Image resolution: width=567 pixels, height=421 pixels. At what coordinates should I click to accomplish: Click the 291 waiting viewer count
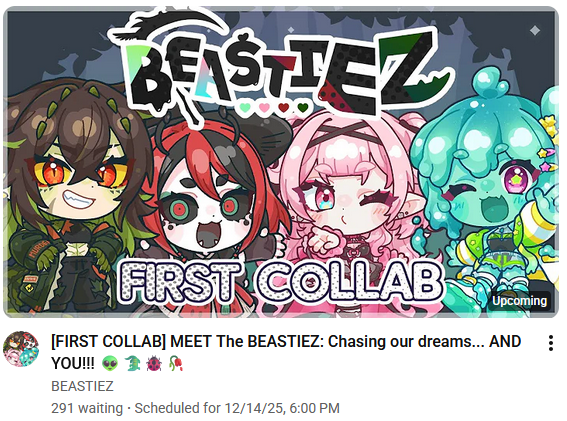click(x=87, y=408)
